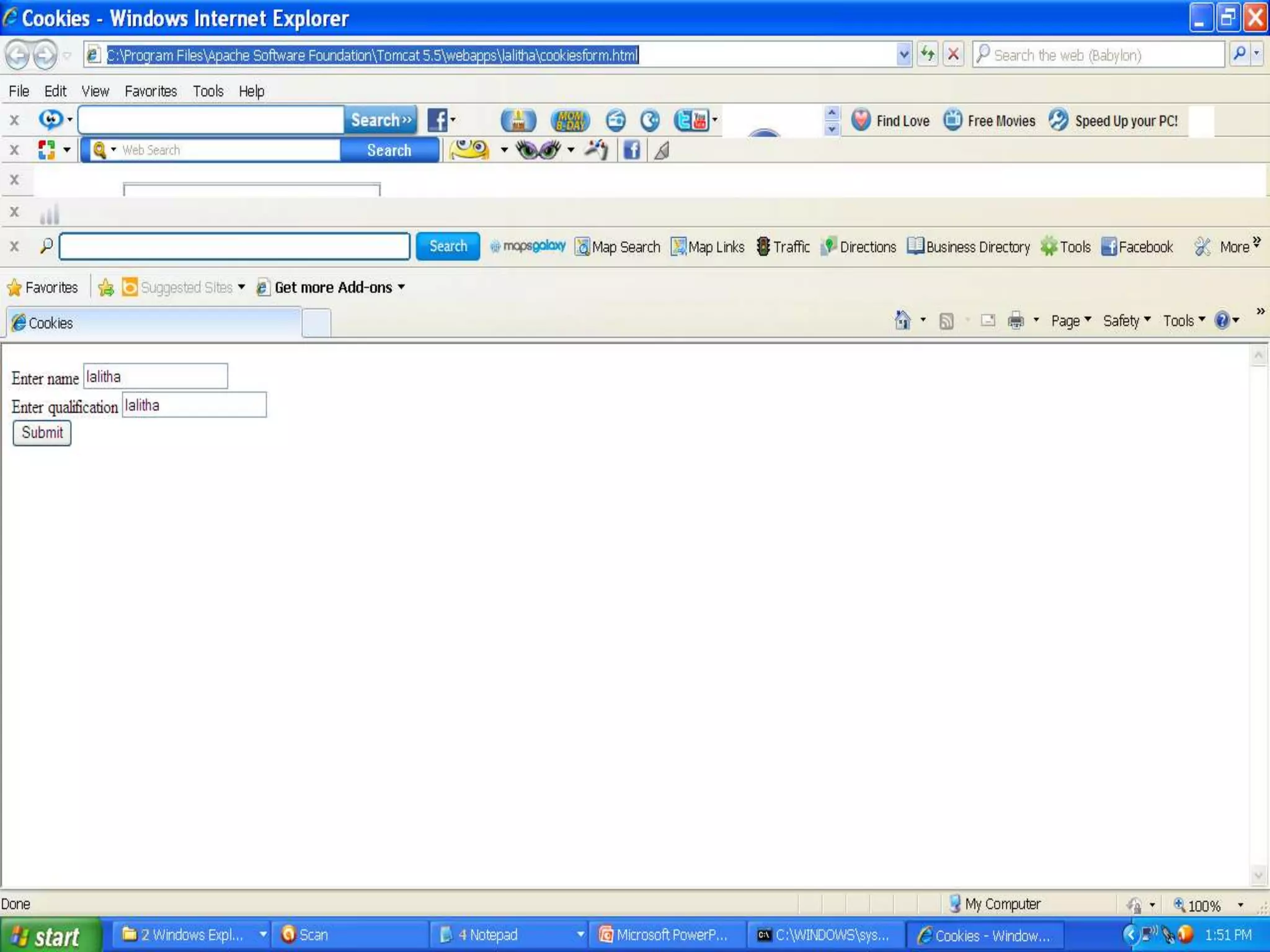The image size is (1270, 952).
Task: Click Add to Favorites Bar star icon
Action: 106,288
